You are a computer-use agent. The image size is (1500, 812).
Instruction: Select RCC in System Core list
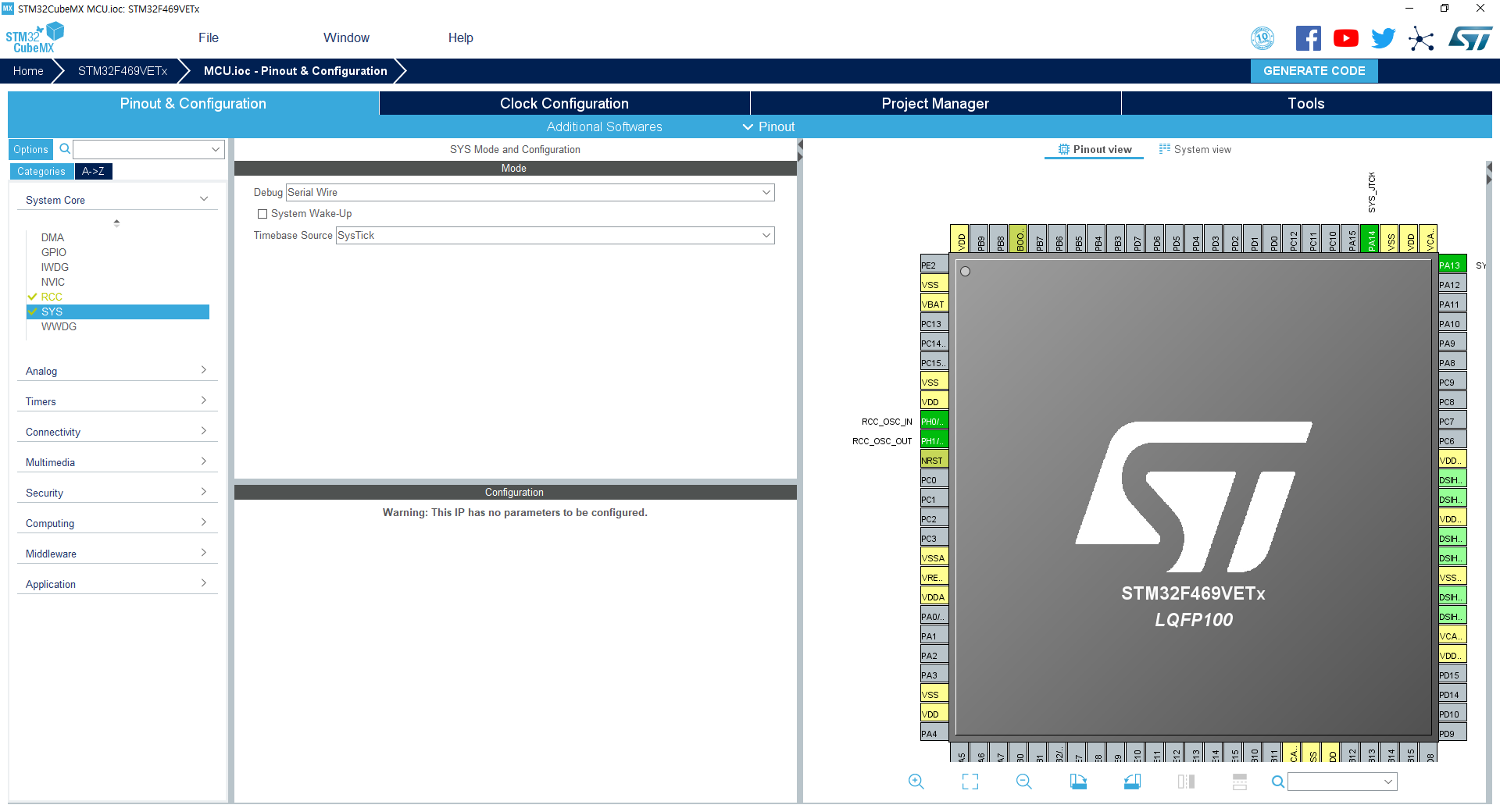click(52, 297)
